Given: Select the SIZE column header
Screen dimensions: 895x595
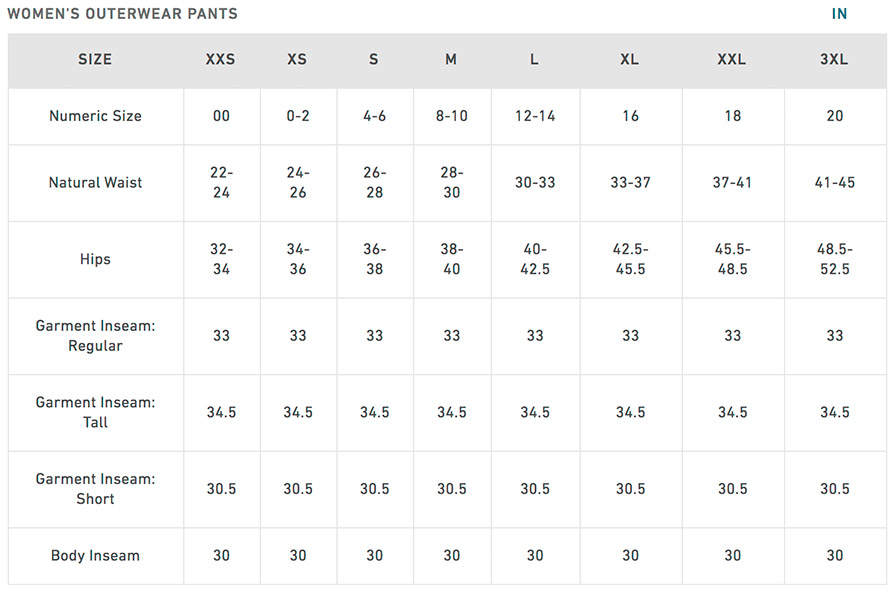Looking at the screenshot, I should click(95, 59).
